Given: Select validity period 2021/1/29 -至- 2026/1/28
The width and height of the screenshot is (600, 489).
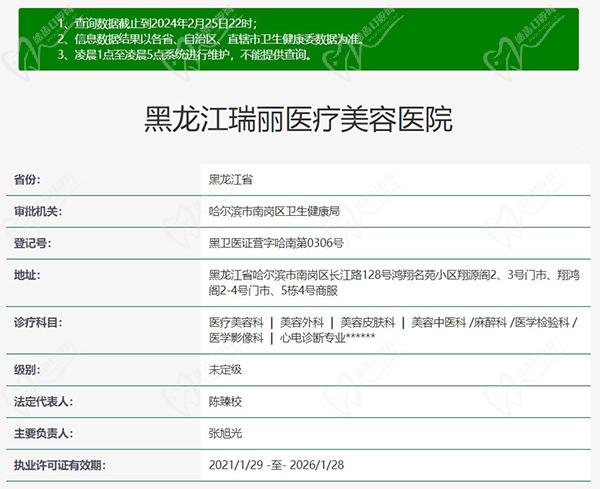Looking at the screenshot, I should tap(276, 465).
